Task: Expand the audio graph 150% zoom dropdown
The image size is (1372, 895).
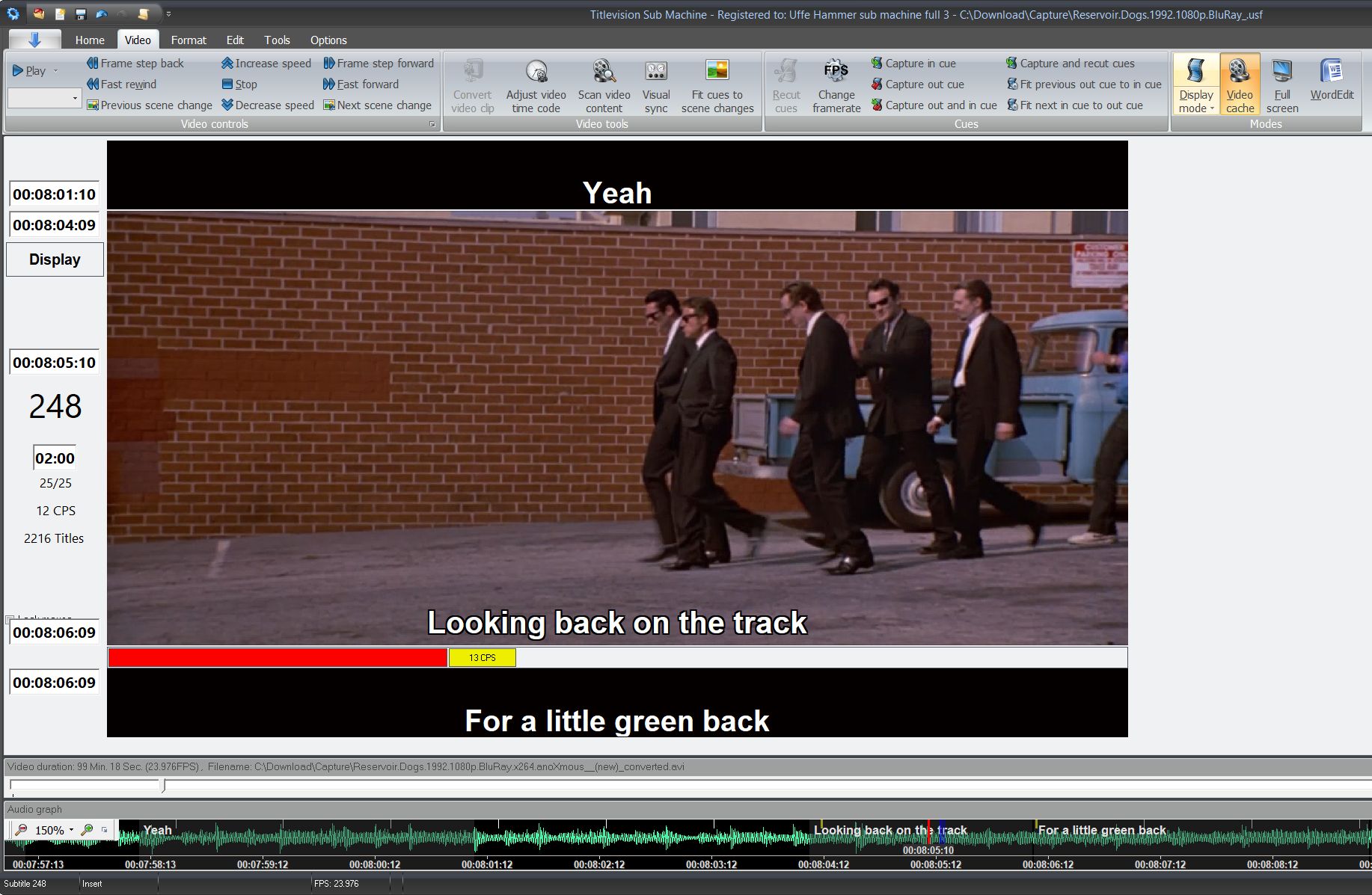Action: tap(72, 830)
